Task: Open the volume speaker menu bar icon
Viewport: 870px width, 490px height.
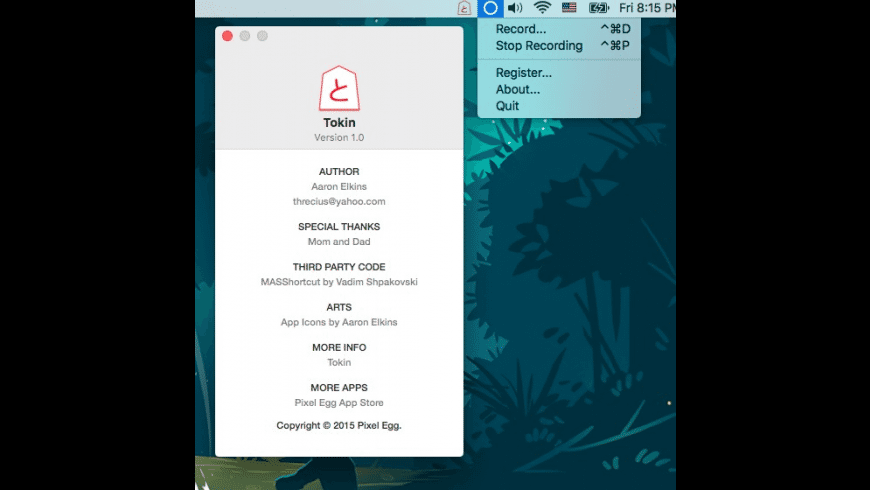Action: (515, 8)
